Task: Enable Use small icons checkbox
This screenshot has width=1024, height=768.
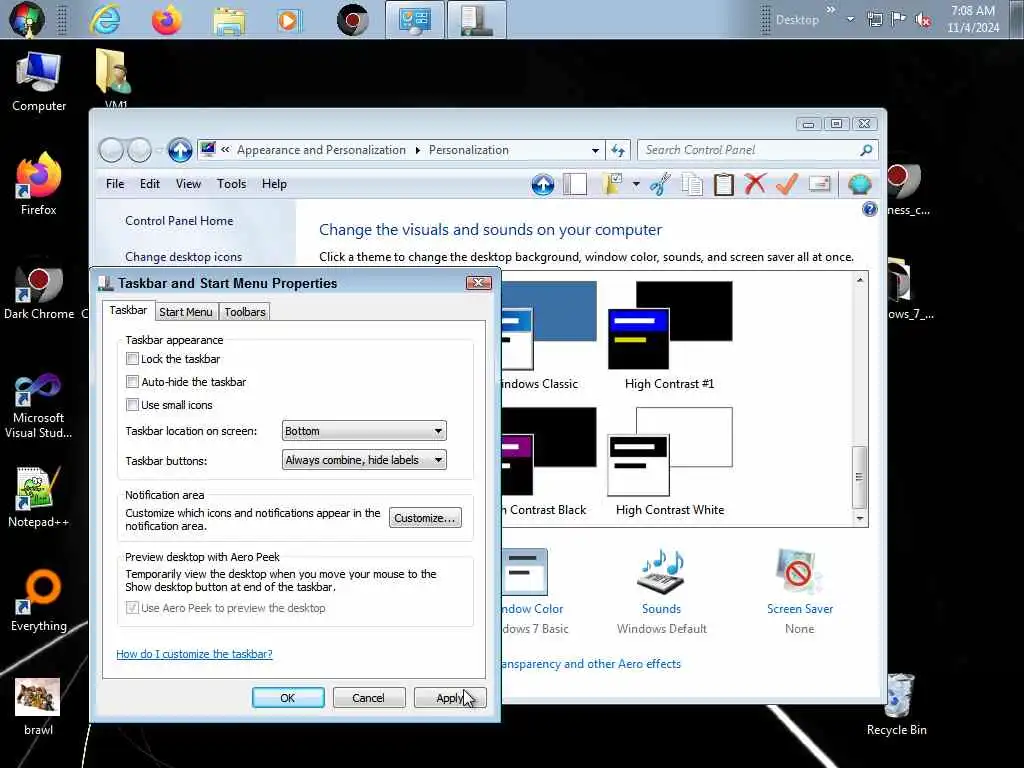Action: click(132, 405)
